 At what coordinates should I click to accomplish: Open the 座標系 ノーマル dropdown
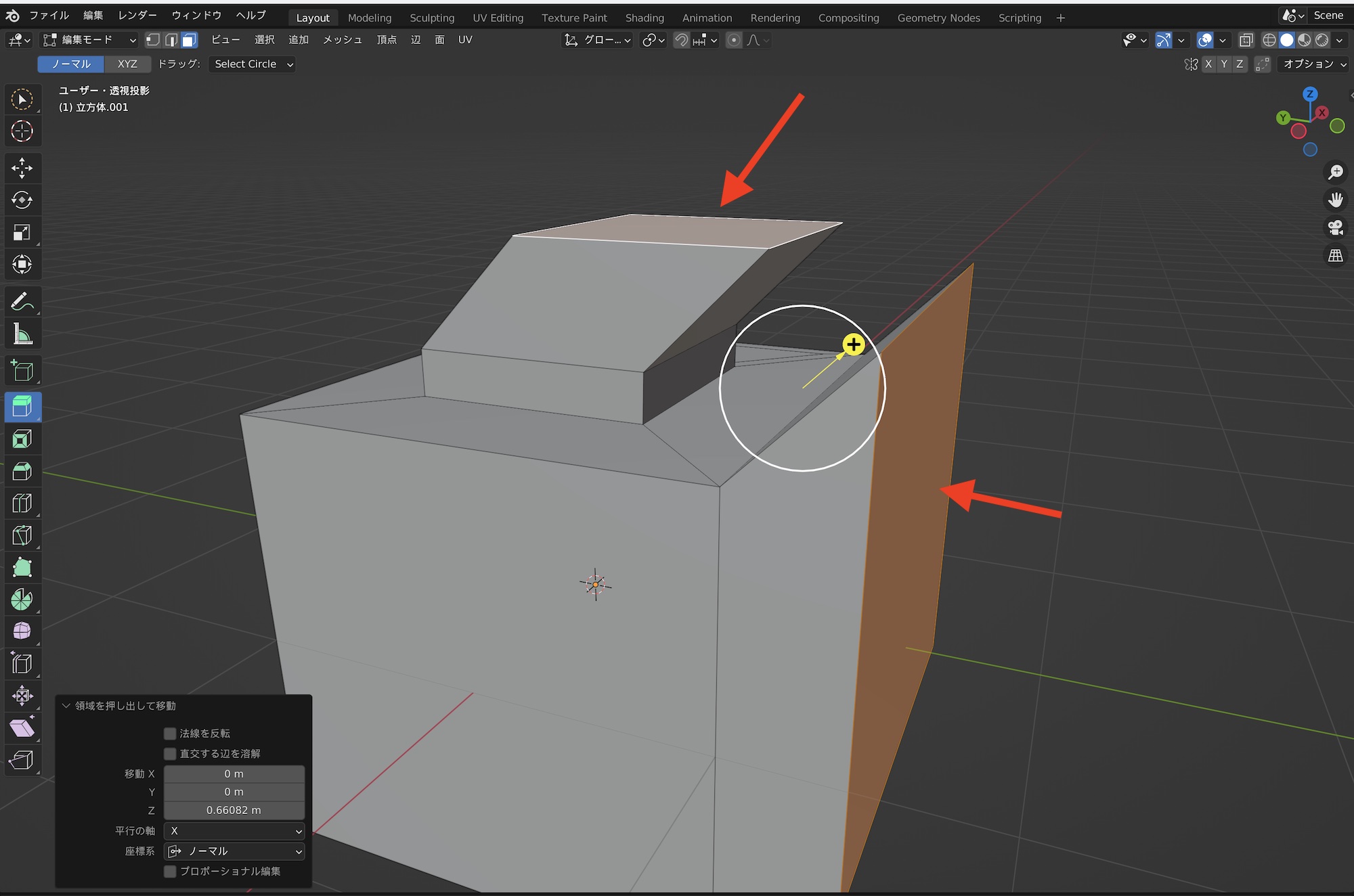[x=234, y=851]
